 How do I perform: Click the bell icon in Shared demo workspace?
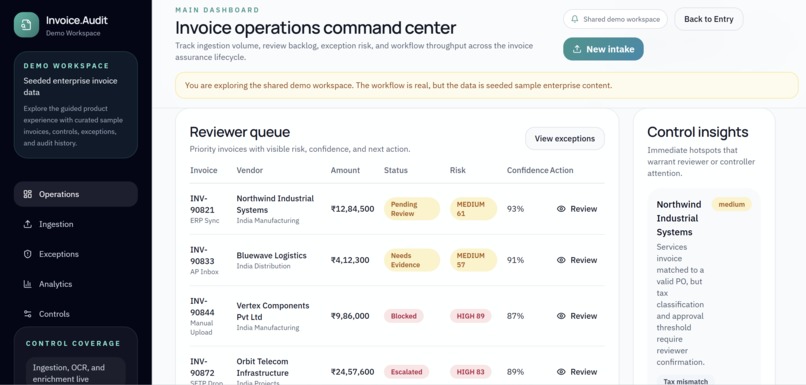[575, 19]
